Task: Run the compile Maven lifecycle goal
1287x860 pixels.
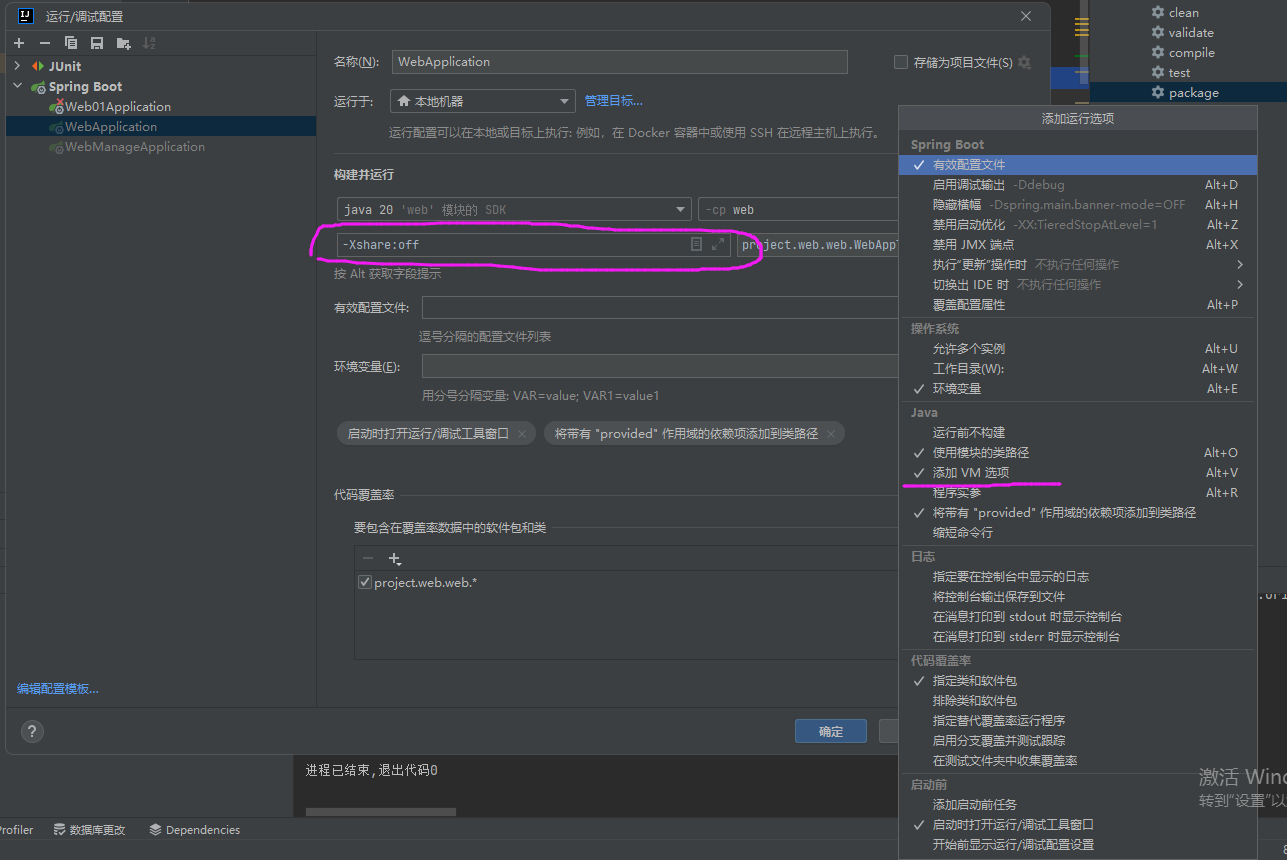Action: (1183, 53)
